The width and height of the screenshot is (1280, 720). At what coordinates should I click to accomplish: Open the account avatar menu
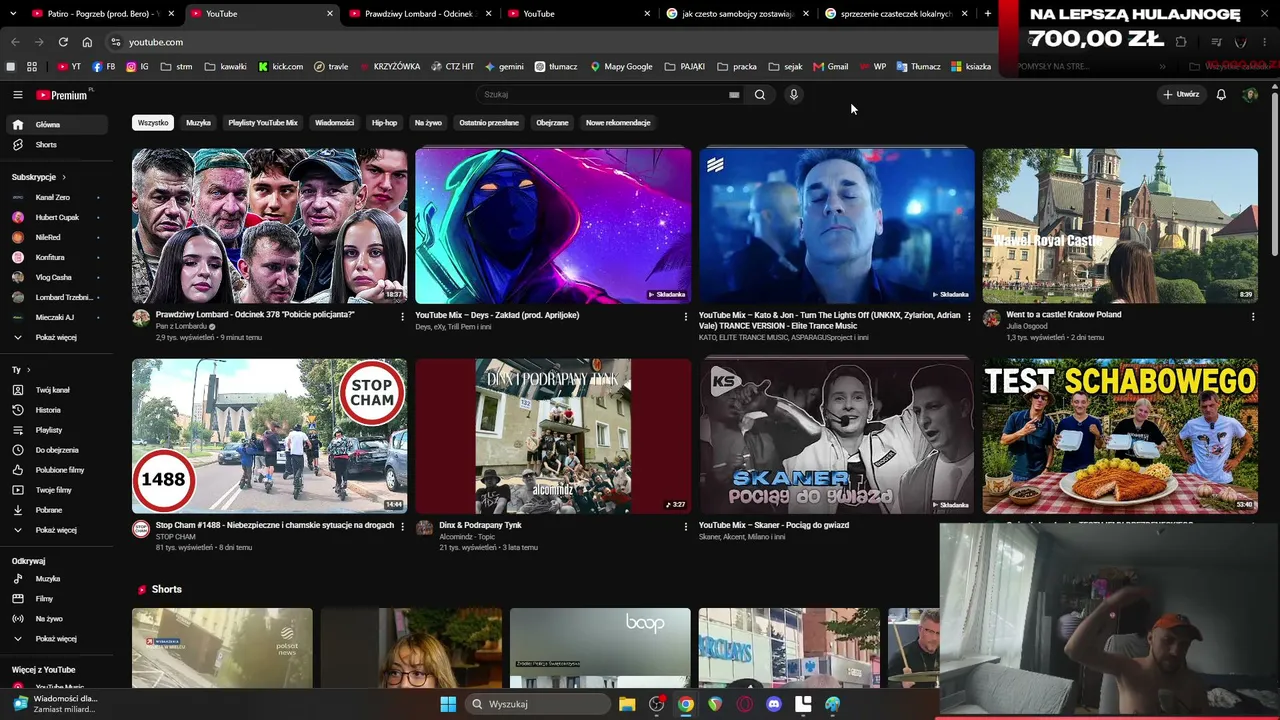(x=1250, y=95)
